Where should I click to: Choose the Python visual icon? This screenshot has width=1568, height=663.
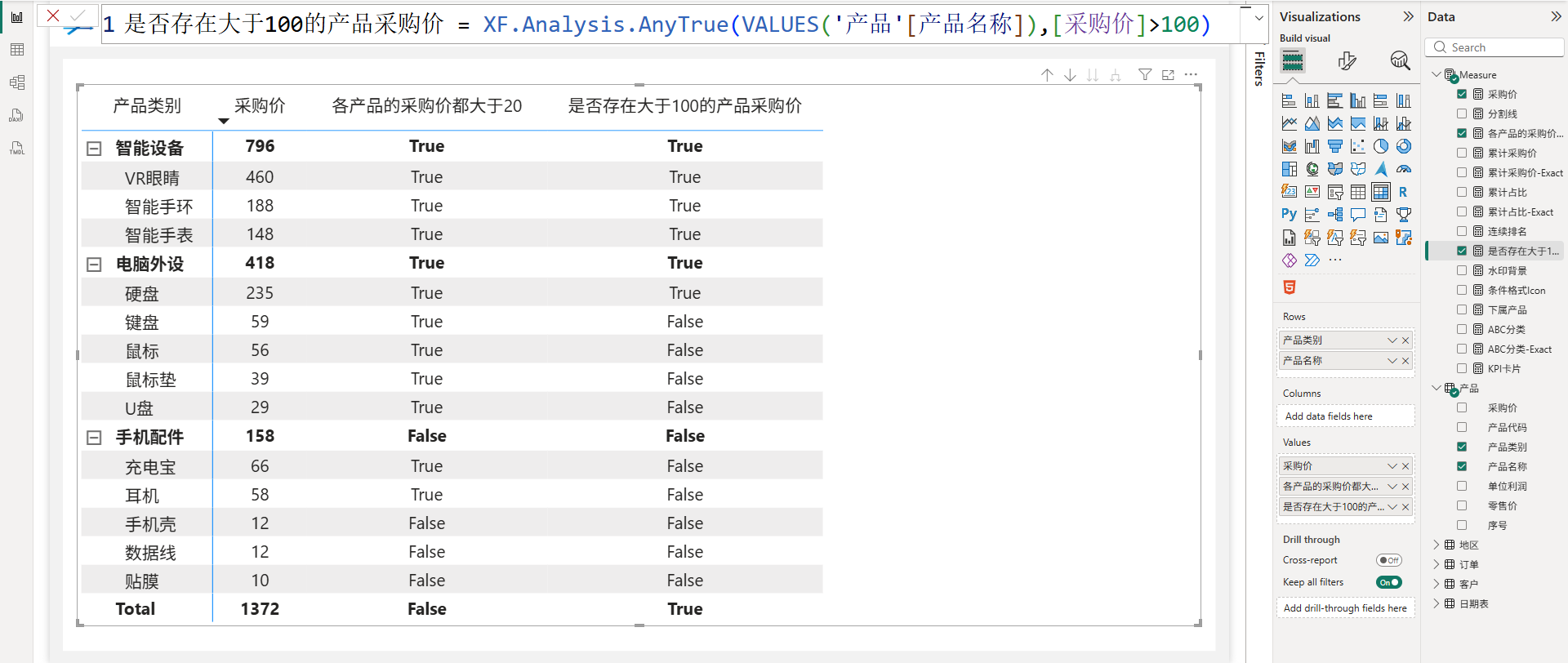click(1289, 214)
